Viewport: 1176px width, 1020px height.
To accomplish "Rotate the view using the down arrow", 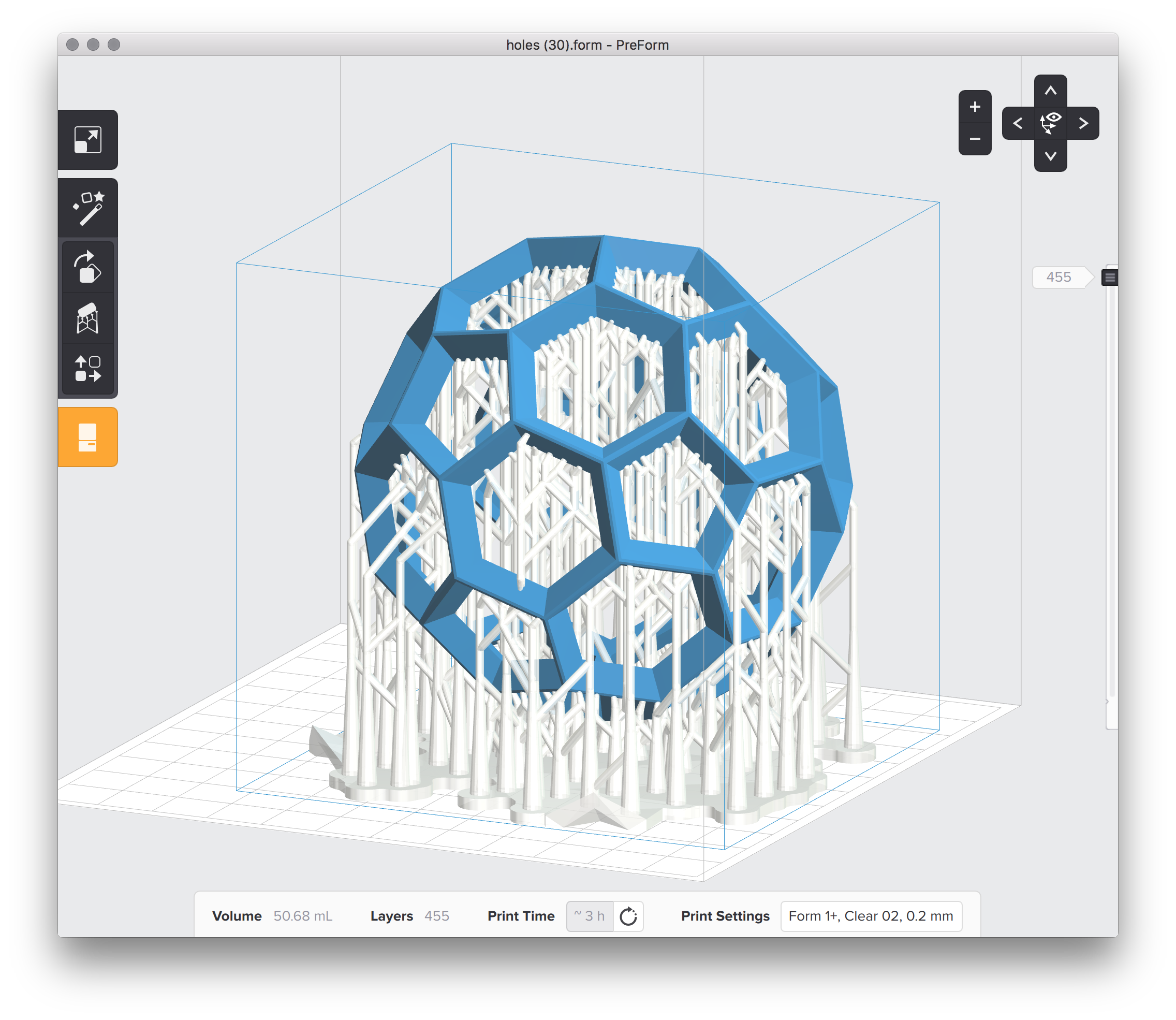I will pyautogui.click(x=1051, y=155).
